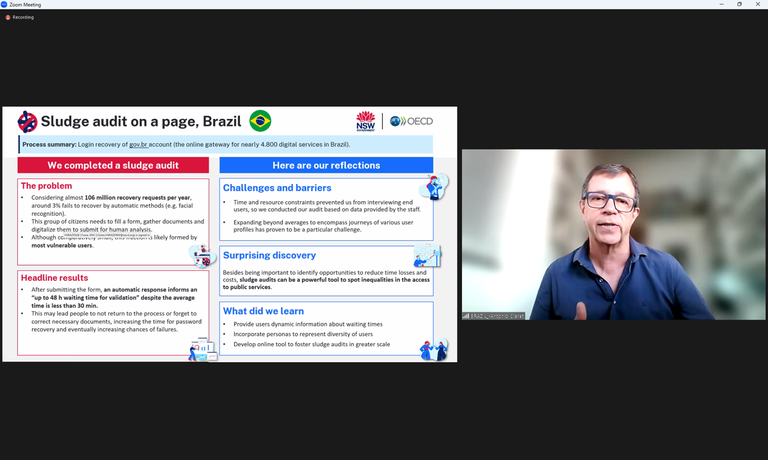Click 'Headline results' heading
Screen dimensions: 768x460
pyautogui.click(x=54, y=278)
